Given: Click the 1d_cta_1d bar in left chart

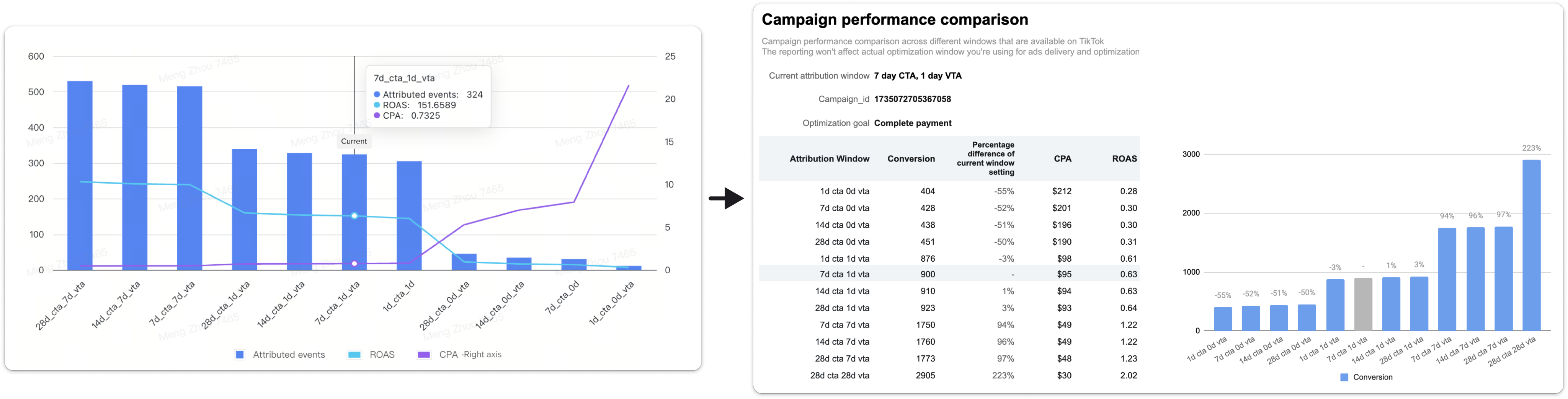Looking at the screenshot, I should tap(409, 215).
